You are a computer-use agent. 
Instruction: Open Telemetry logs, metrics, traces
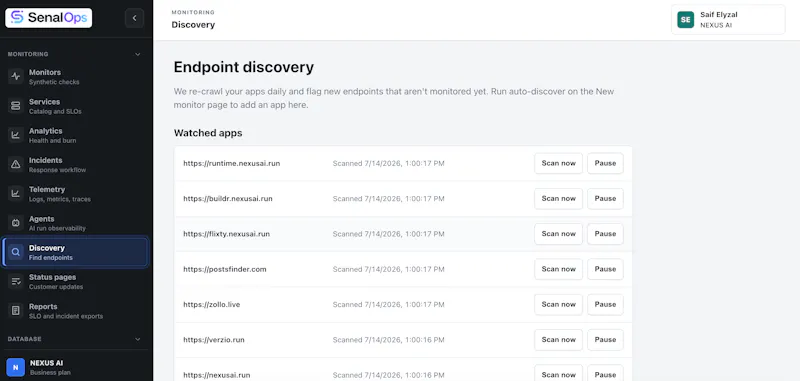point(76,194)
